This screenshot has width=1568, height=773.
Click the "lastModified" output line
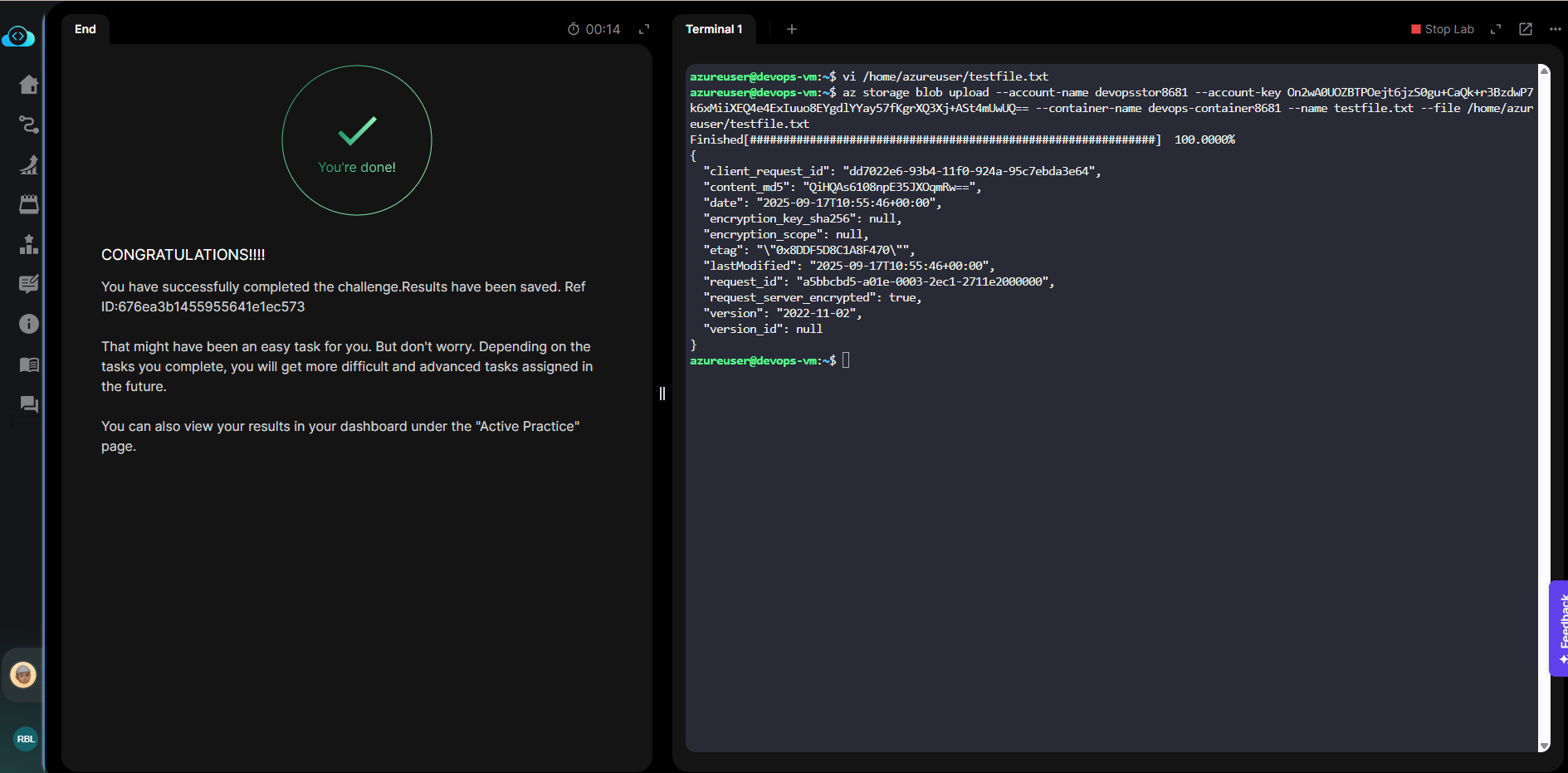848,266
